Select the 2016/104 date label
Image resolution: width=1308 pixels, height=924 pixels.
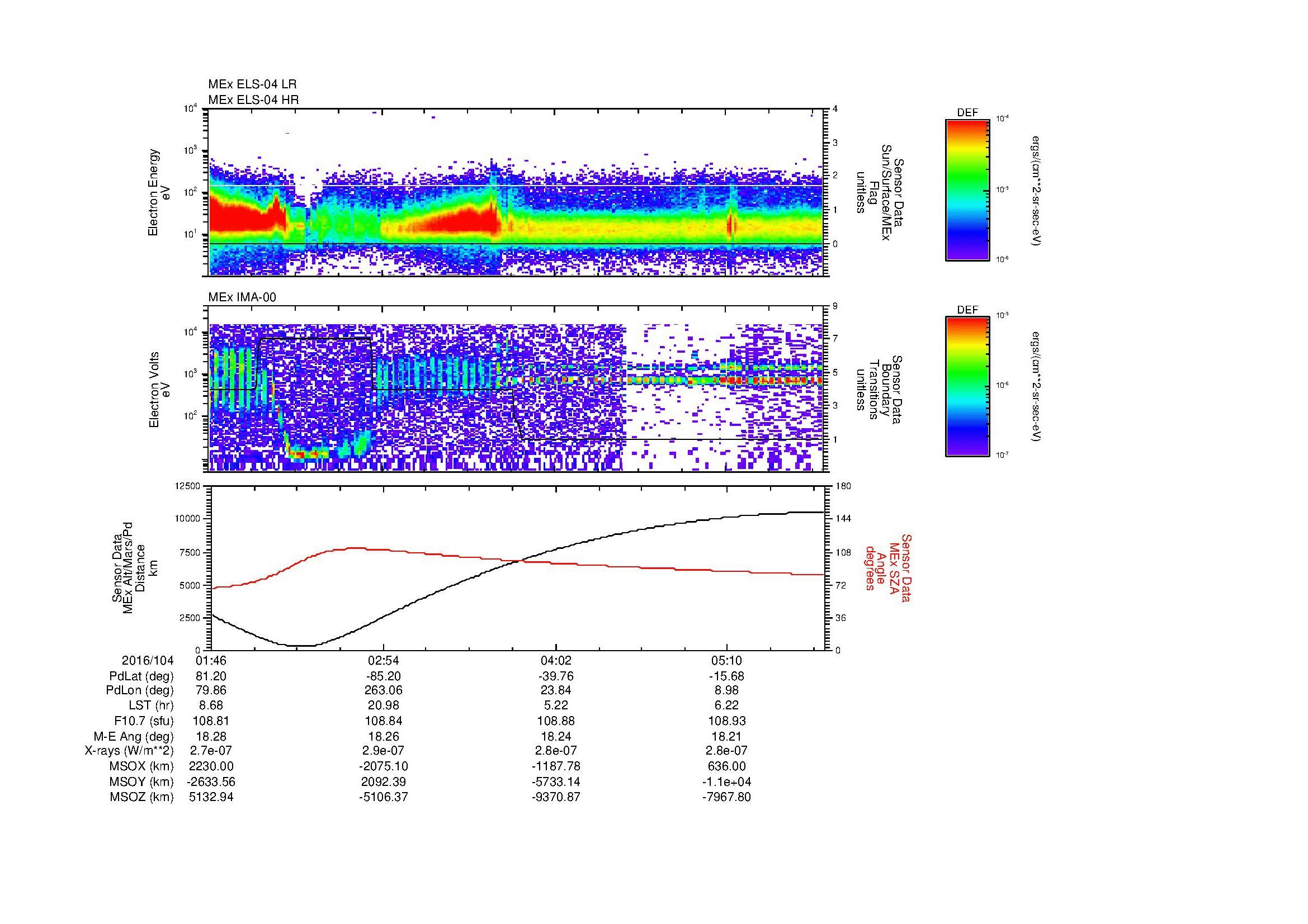click(148, 660)
